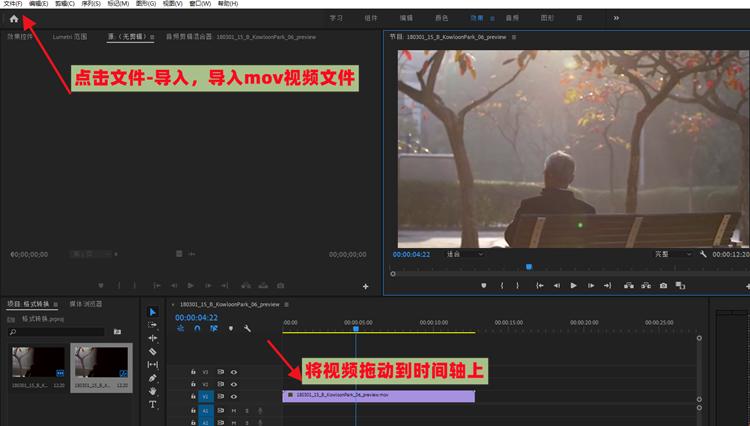Open Effects workspace menu icon
This screenshot has height=426, width=750.
point(492,18)
